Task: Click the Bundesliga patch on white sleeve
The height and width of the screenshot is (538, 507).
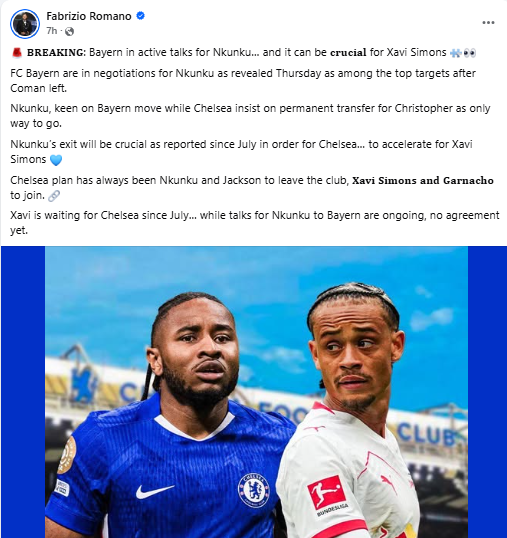Action: click(327, 492)
